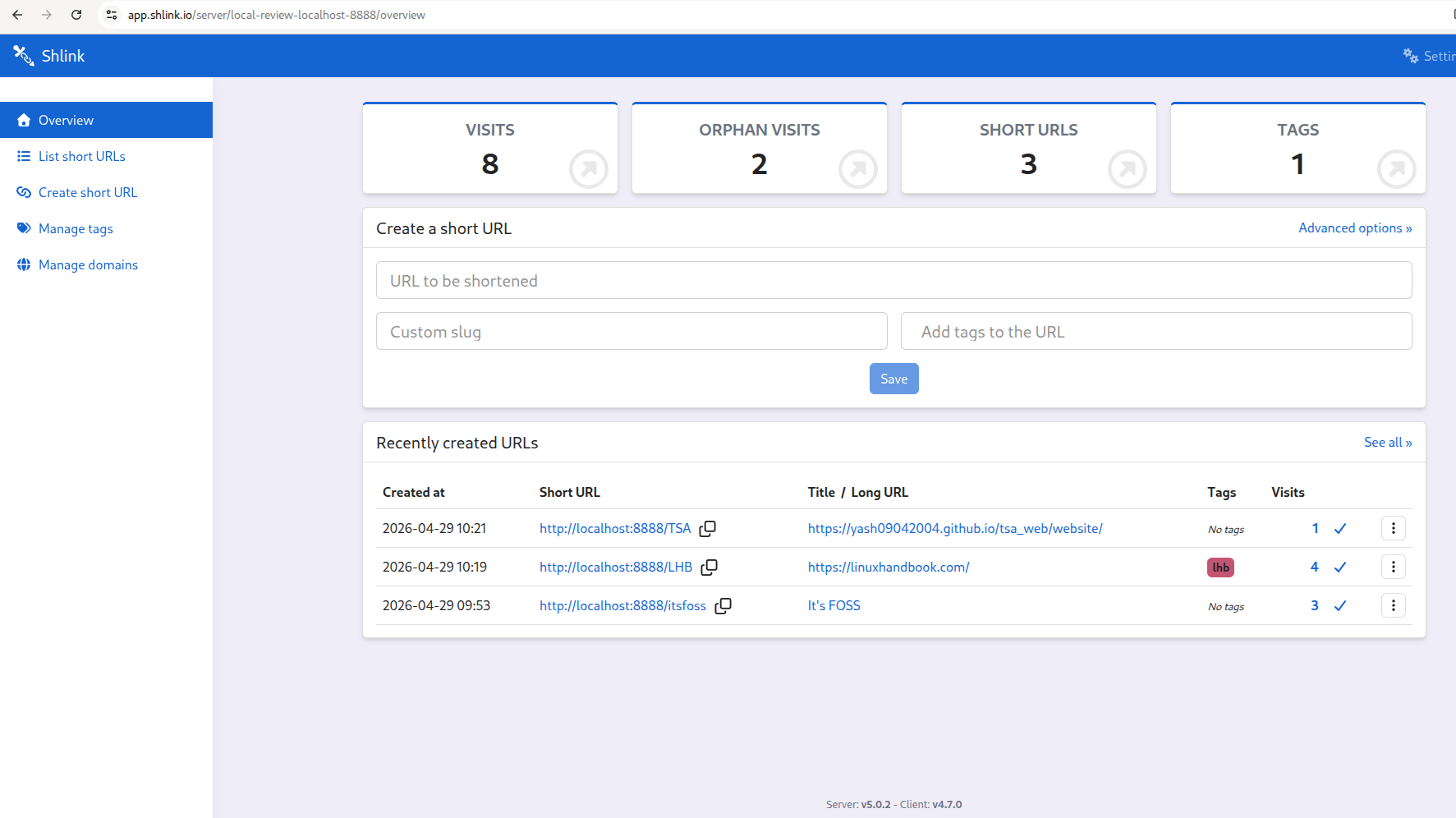1456x818 pixels.
Task: Open the http://localhost:8888/LHB short link
Action: pyautogui.click(x=616, y=567)
